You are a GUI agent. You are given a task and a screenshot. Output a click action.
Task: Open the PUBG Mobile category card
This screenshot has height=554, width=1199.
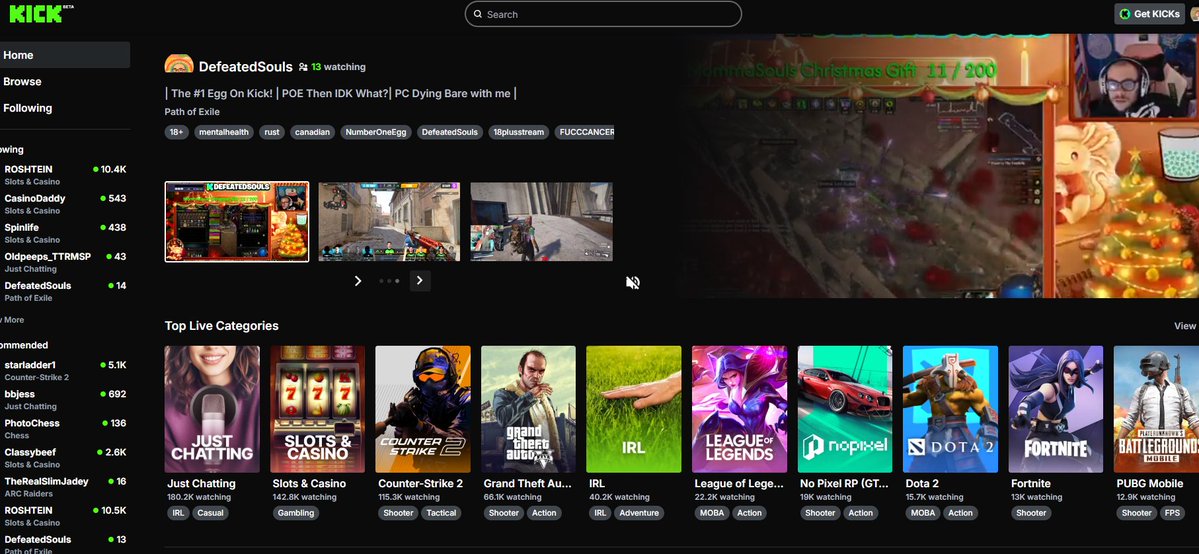1156,409
